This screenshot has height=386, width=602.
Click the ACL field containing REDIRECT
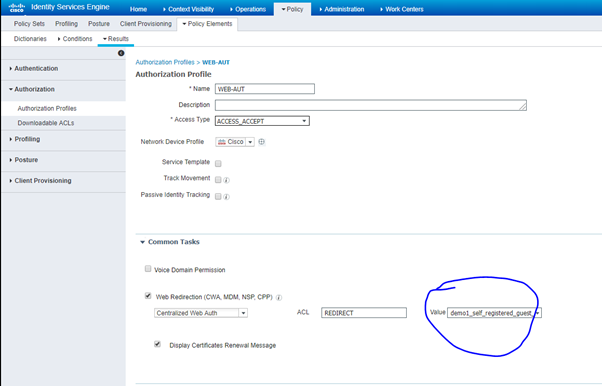364,313
